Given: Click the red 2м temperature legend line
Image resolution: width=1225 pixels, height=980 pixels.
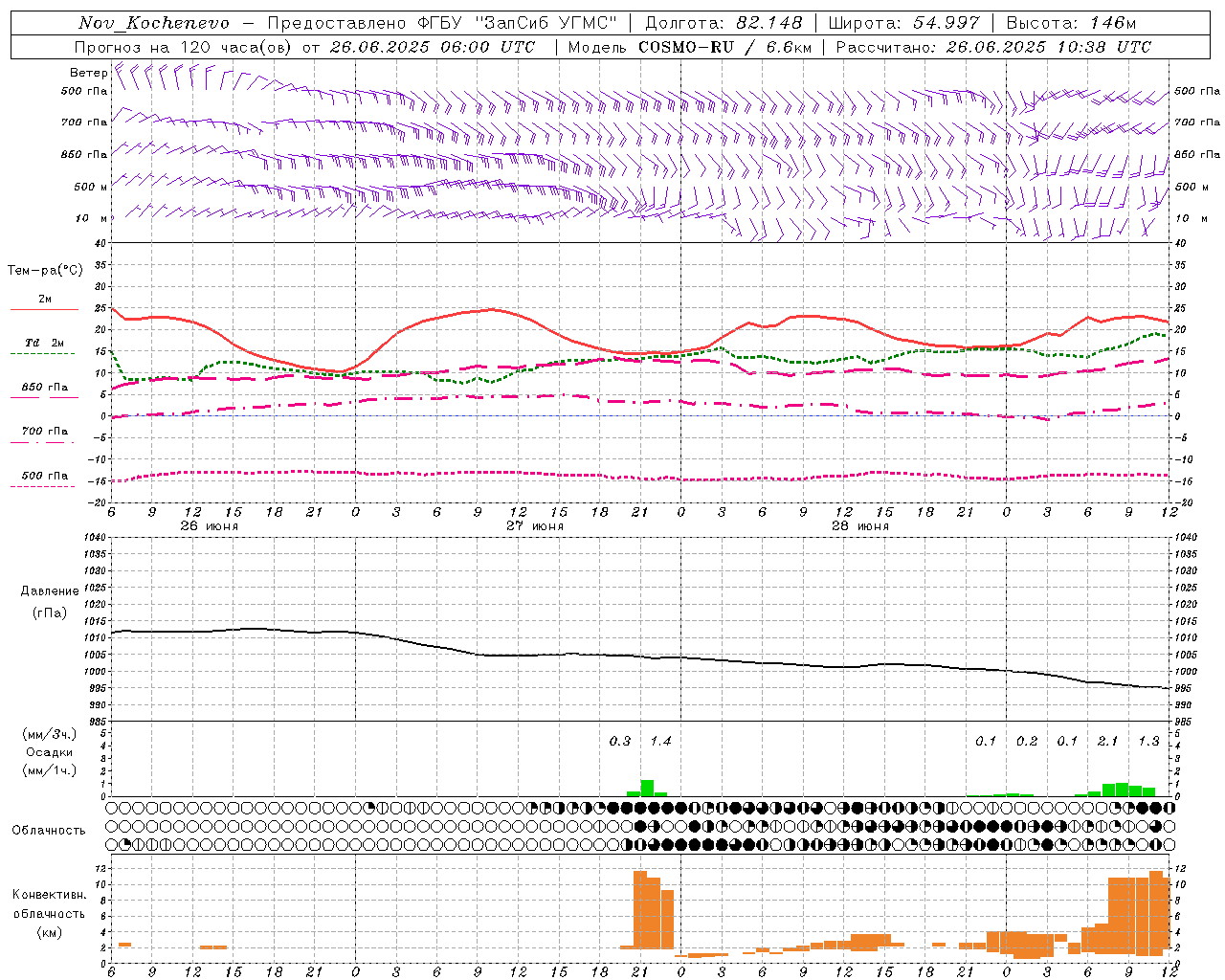Looking at the screenshot, I should click(44, 309).
